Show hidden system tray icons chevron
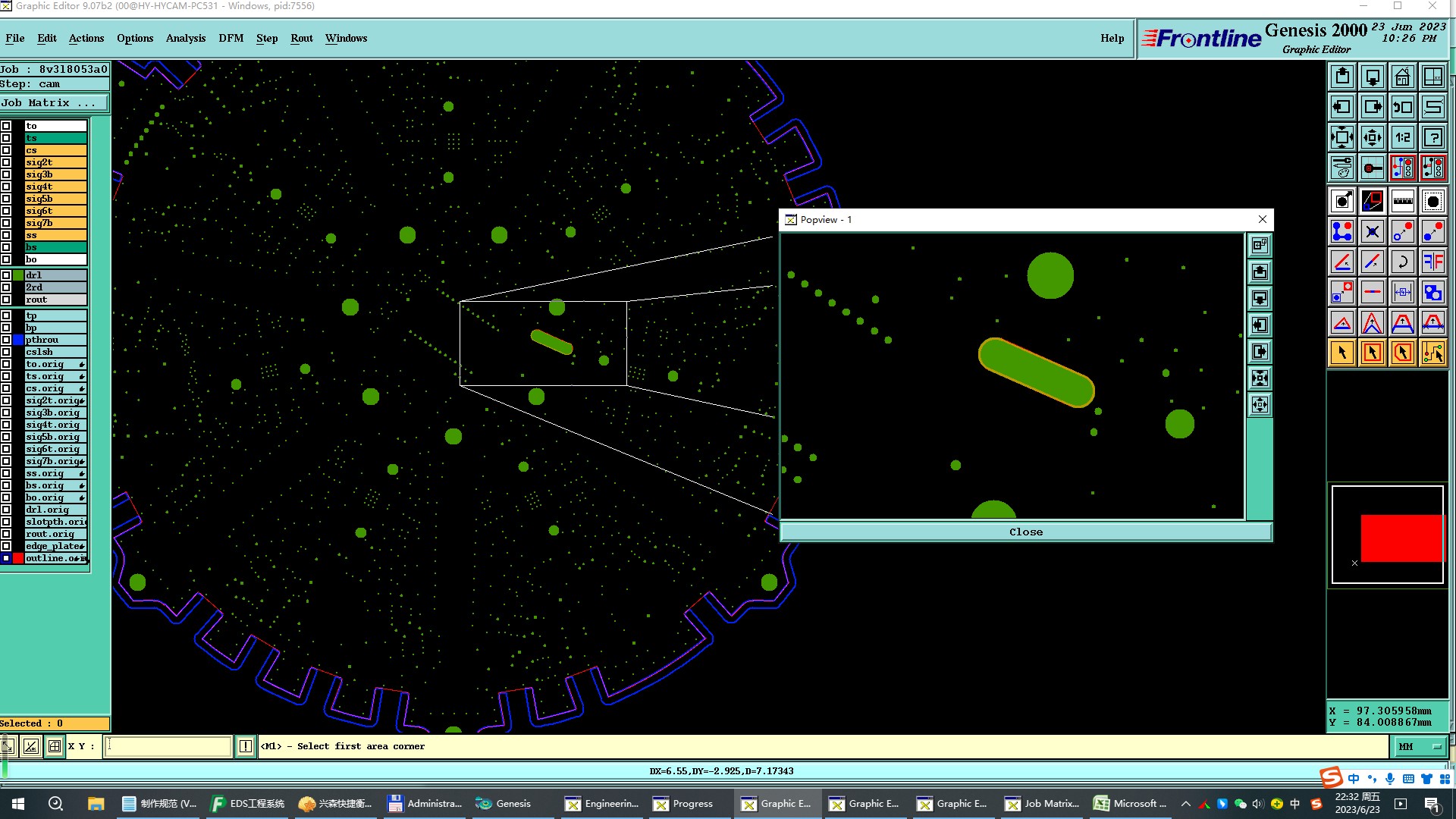 [1186, 804]
